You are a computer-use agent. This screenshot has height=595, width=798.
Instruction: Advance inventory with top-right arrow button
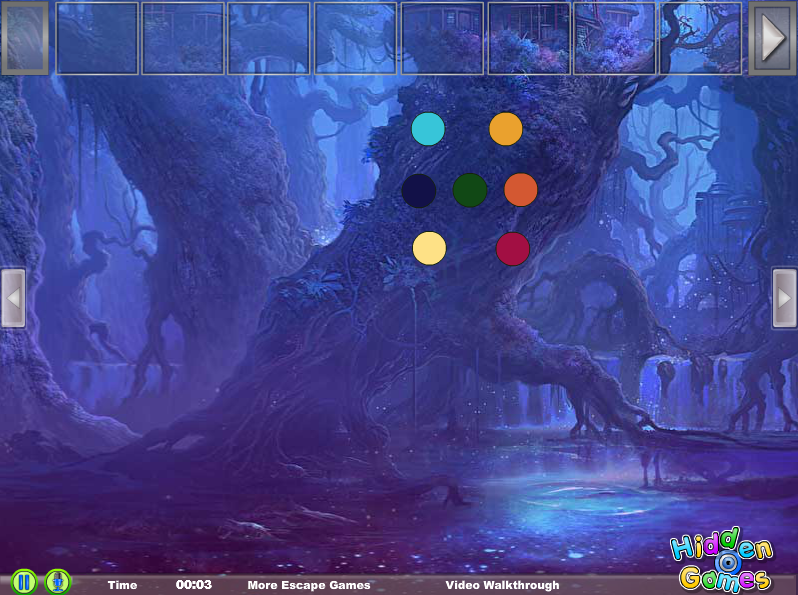coord(772,39)
